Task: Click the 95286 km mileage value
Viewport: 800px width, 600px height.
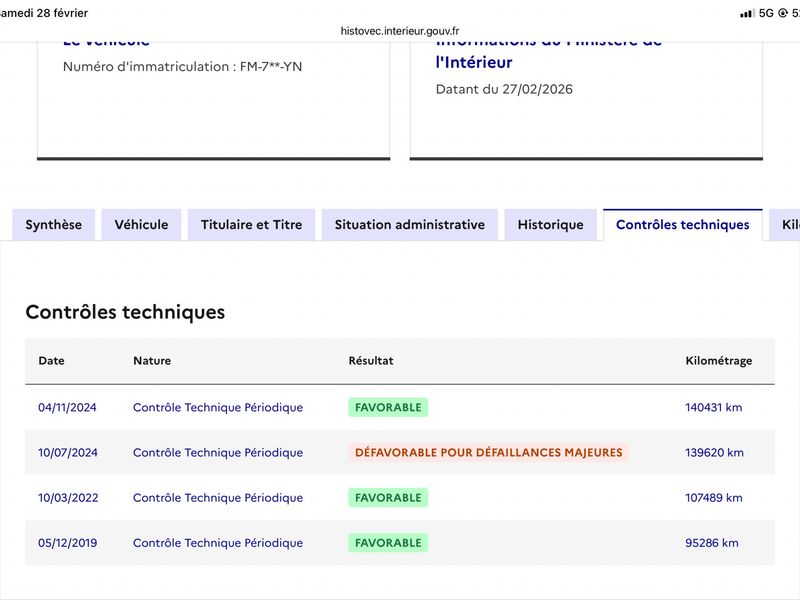Action: pyautogui.click(x=711, y=543)
